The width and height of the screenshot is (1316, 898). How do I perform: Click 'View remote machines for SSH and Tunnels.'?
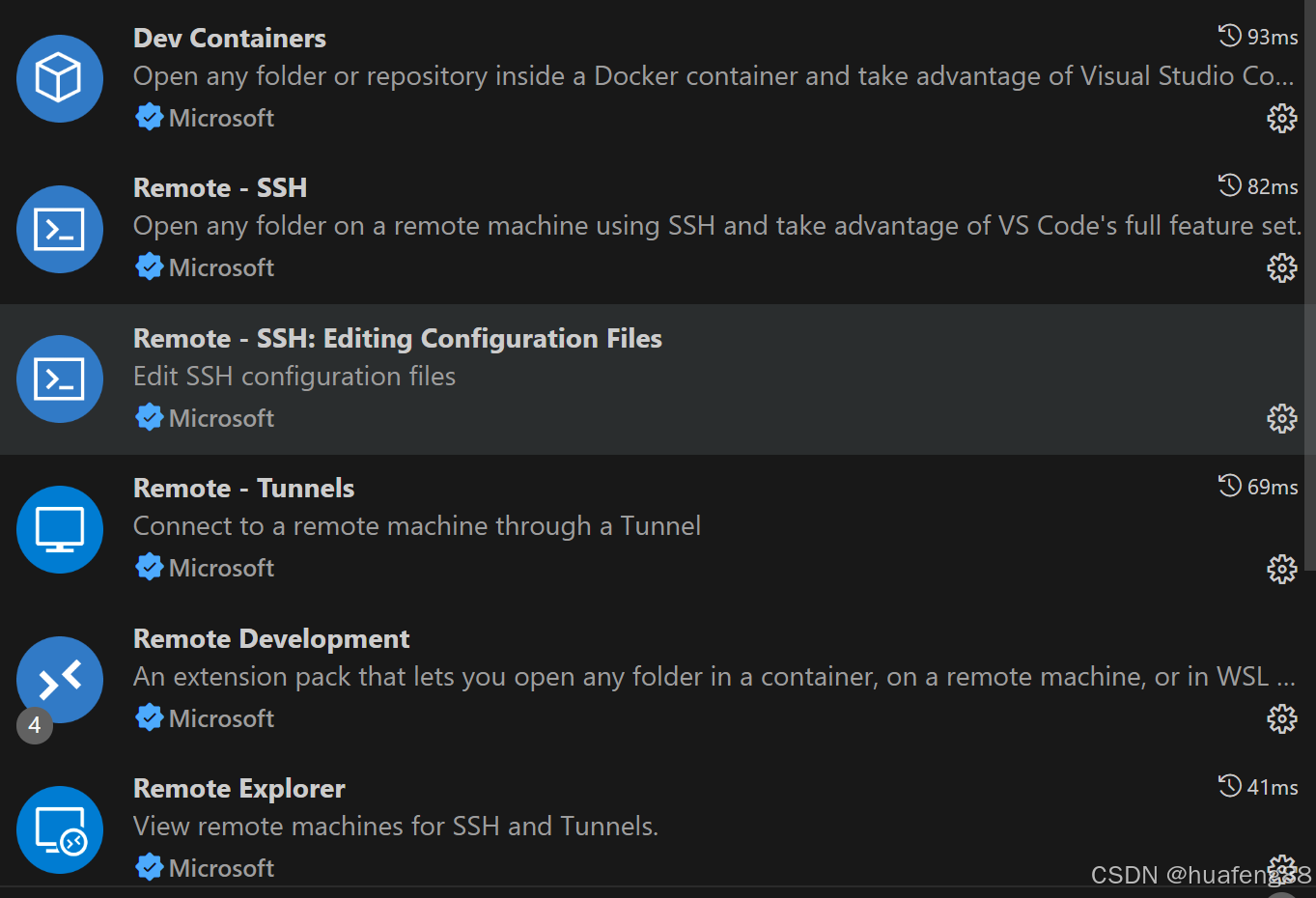(396, 827)
